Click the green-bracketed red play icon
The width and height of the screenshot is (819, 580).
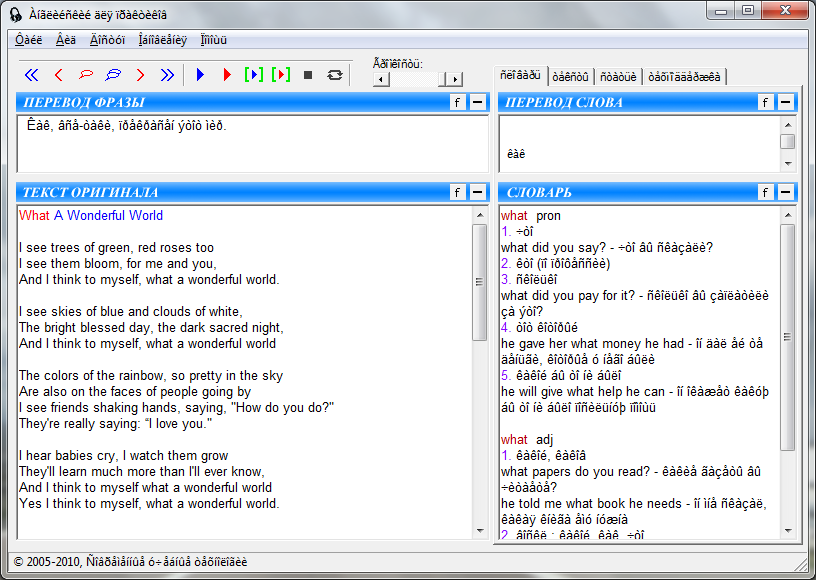[281, 75]
